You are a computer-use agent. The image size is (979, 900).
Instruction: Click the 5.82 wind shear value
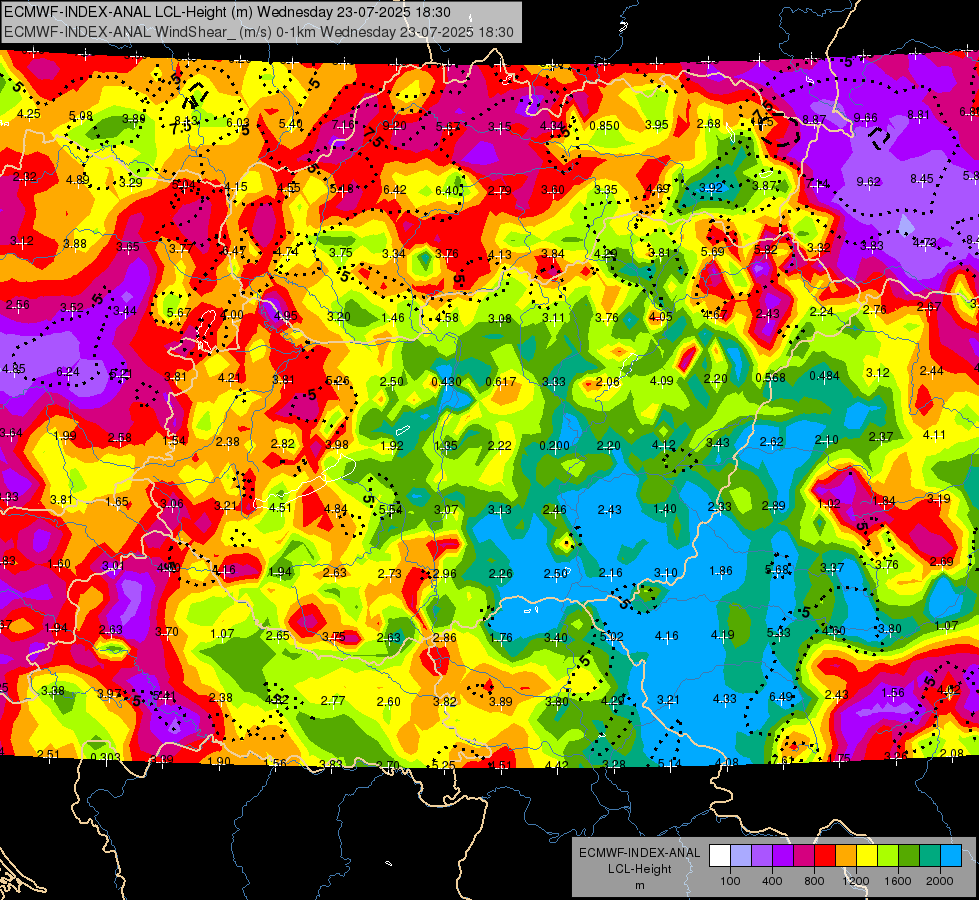point(765,250)
